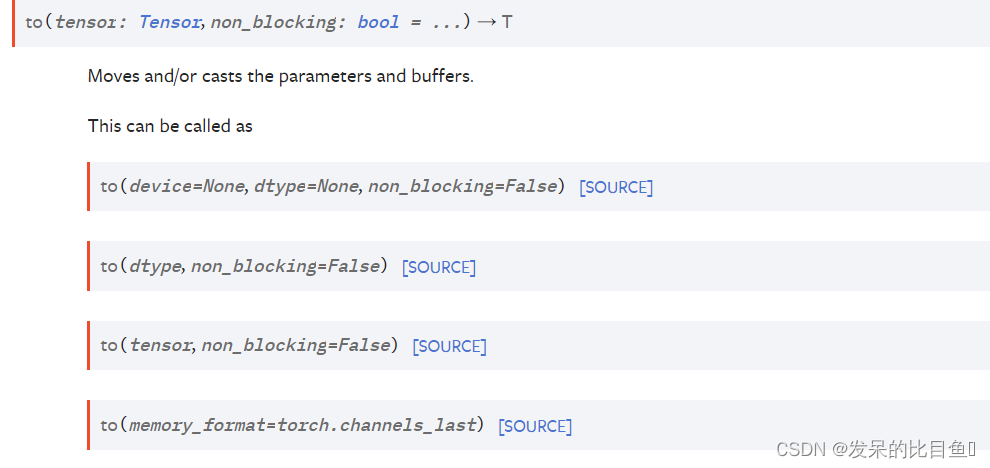Click the blue bool type link
Image resolution: width=990 pixels, height=468 pixels.
[x=378, y=21]
